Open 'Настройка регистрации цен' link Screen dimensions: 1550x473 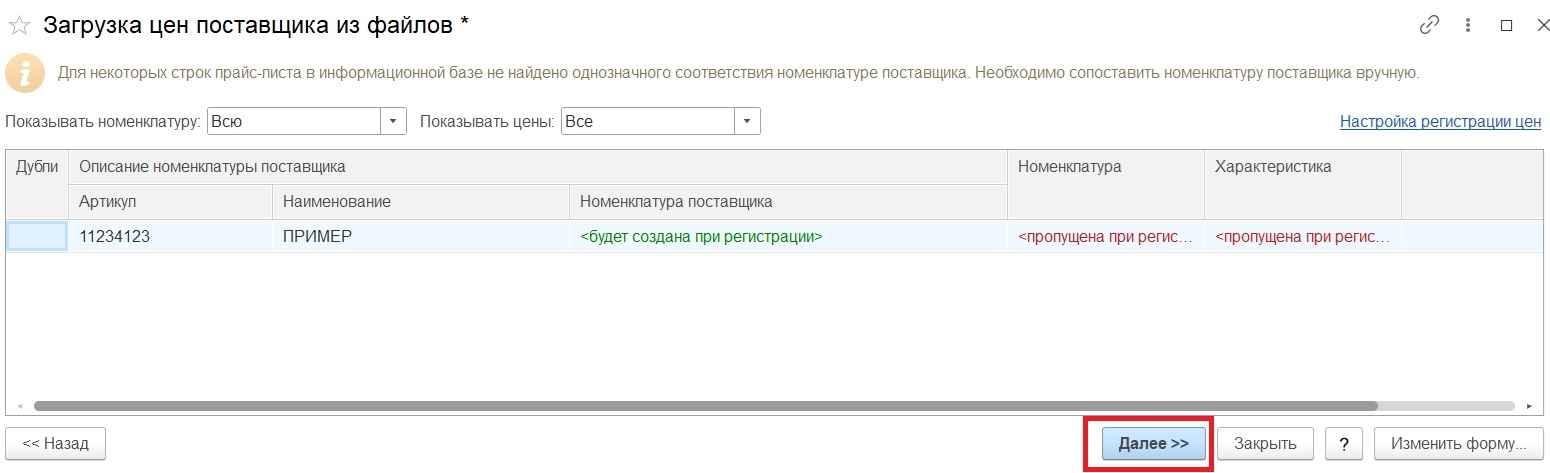point(1440,122)
